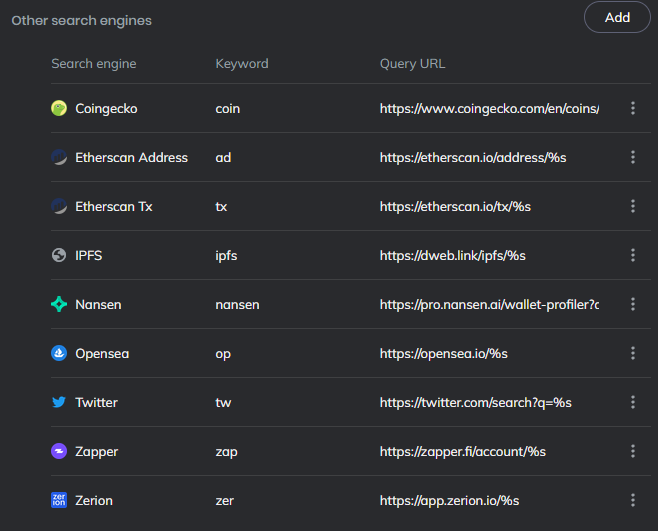Screen dimensions: 658x531
Task: Click the keyword 'tw'
Action: pyautogui.click(x=223, y=403)
